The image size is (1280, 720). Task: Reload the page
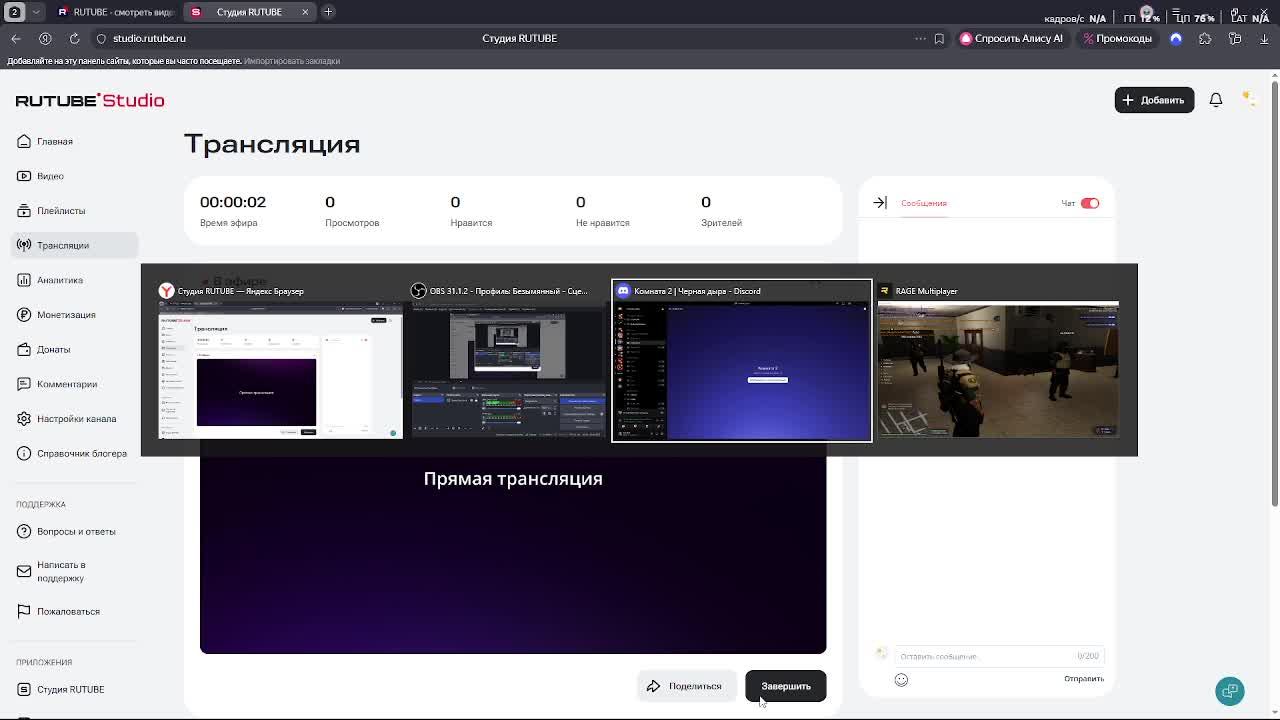tap(74, 38)
